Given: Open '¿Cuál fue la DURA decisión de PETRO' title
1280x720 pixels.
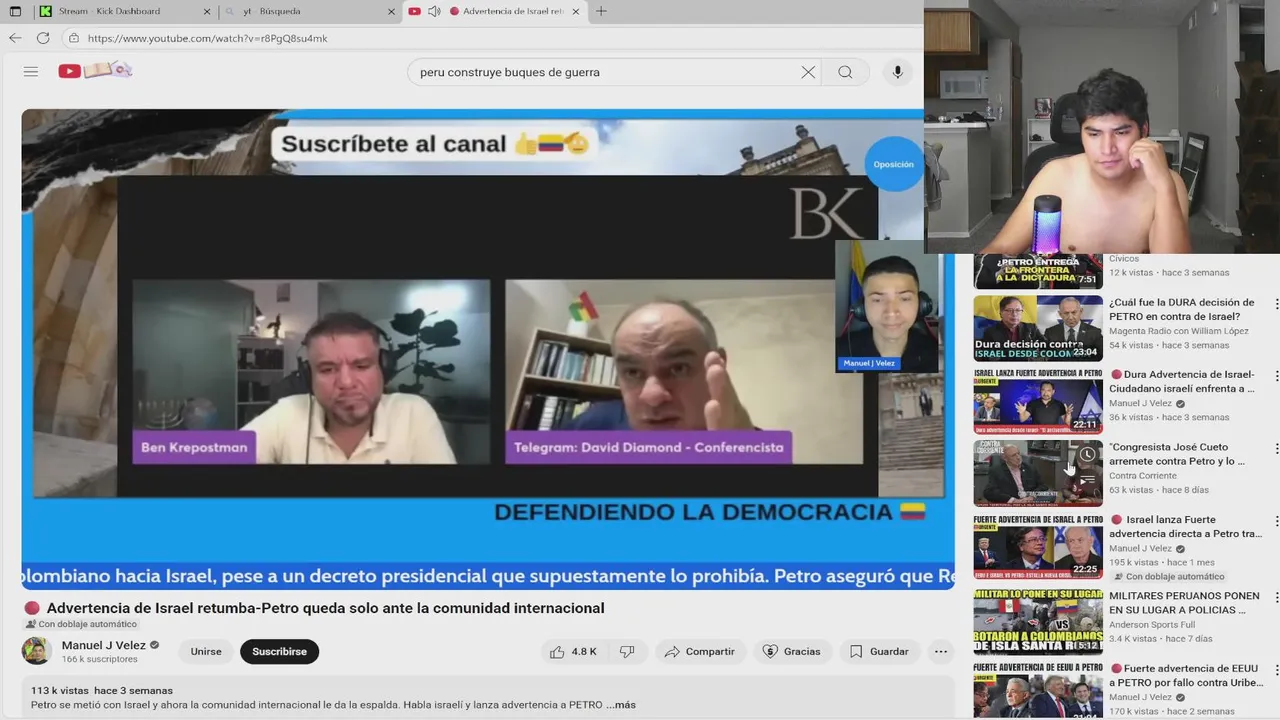Looking at the screenshot, I should tap(1181, 310).
